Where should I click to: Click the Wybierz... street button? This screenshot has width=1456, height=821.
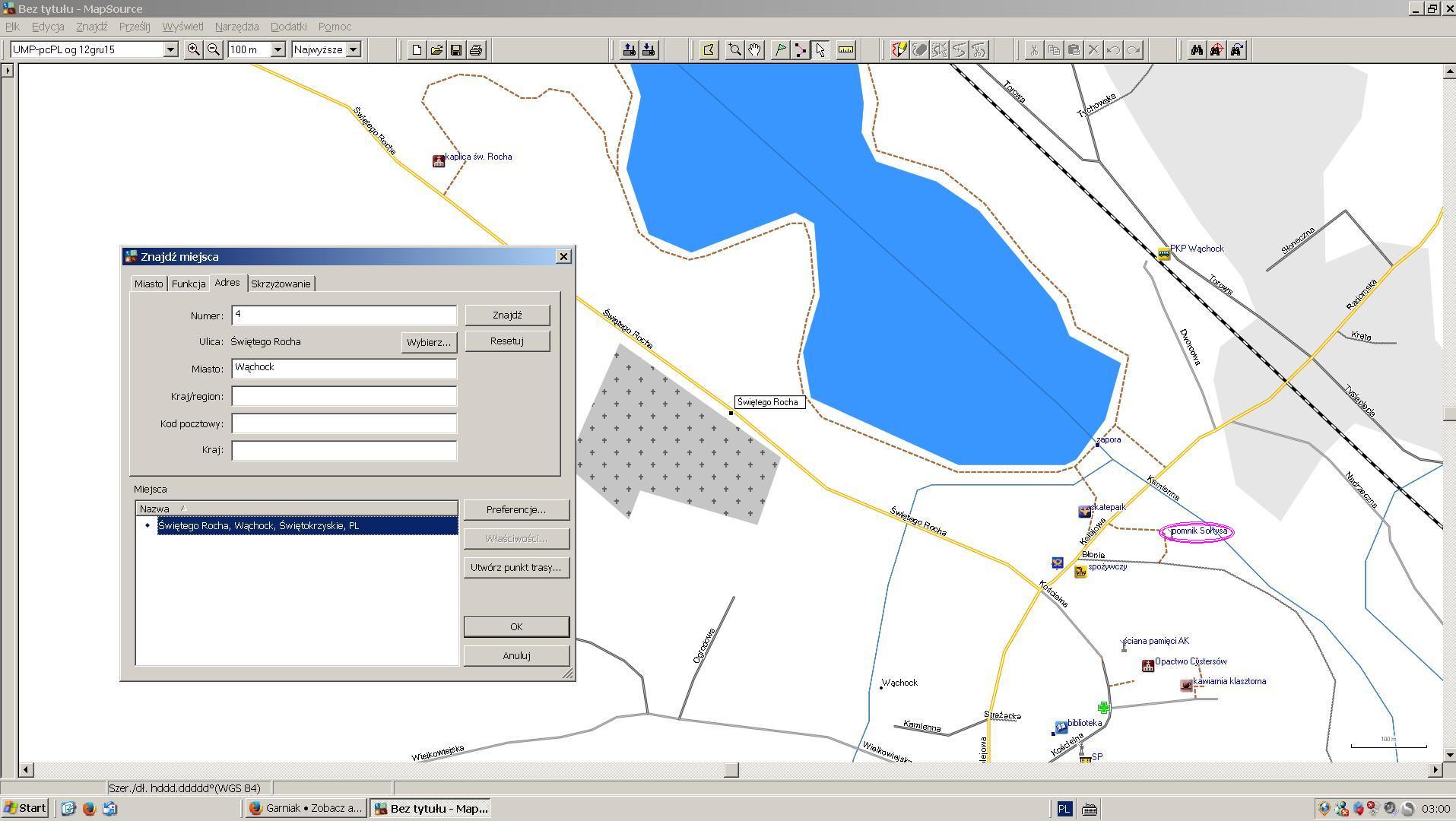click(x=428, y=342)
